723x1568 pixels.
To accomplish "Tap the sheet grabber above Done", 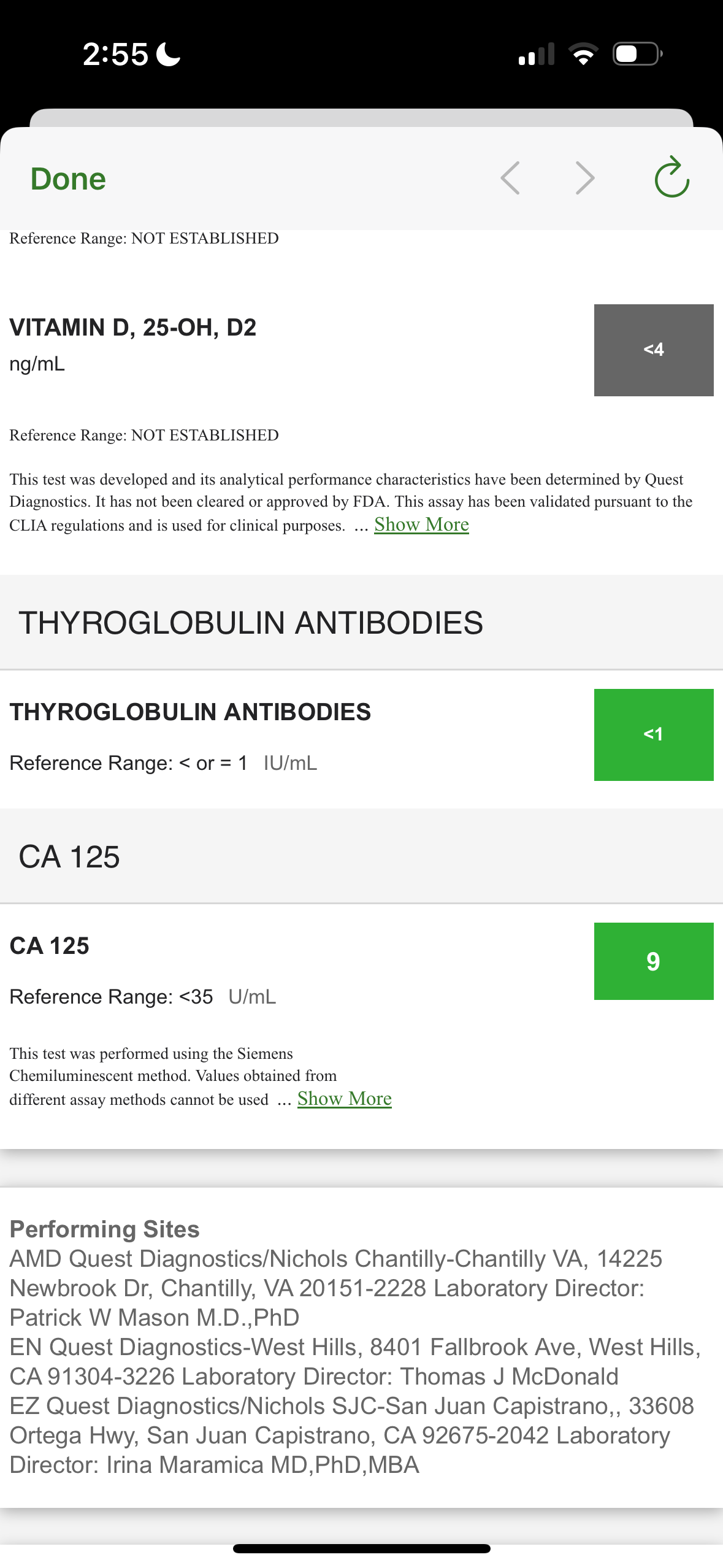I will pyautogui.click(x=361, y=118).
